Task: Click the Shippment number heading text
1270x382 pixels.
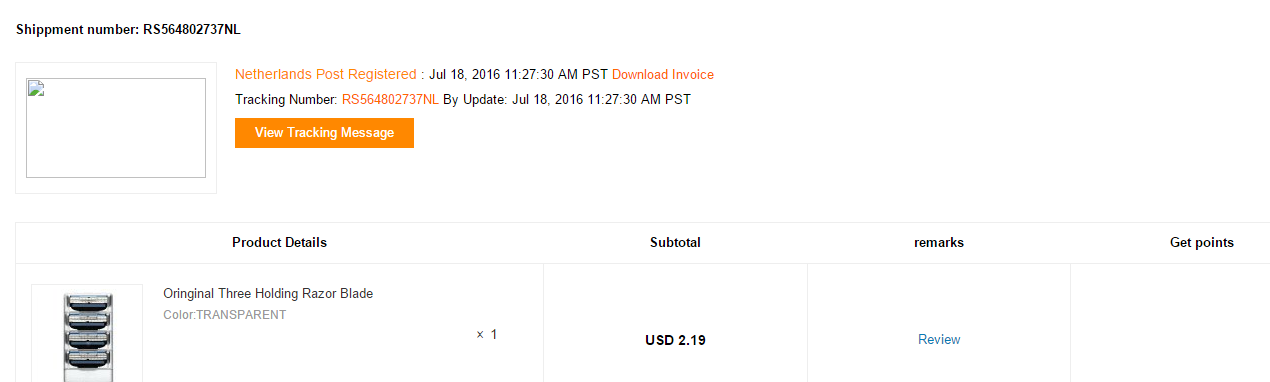Action: click(128, 29)
